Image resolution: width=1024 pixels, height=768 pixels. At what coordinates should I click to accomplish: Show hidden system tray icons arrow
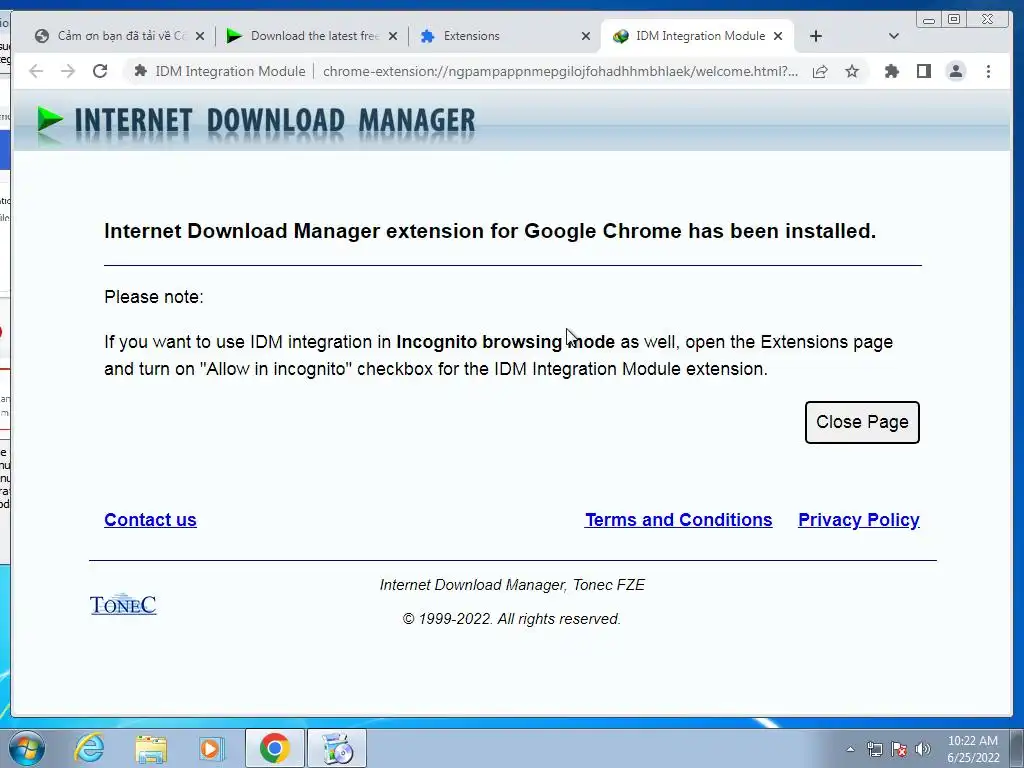click(x=850, y=749)
